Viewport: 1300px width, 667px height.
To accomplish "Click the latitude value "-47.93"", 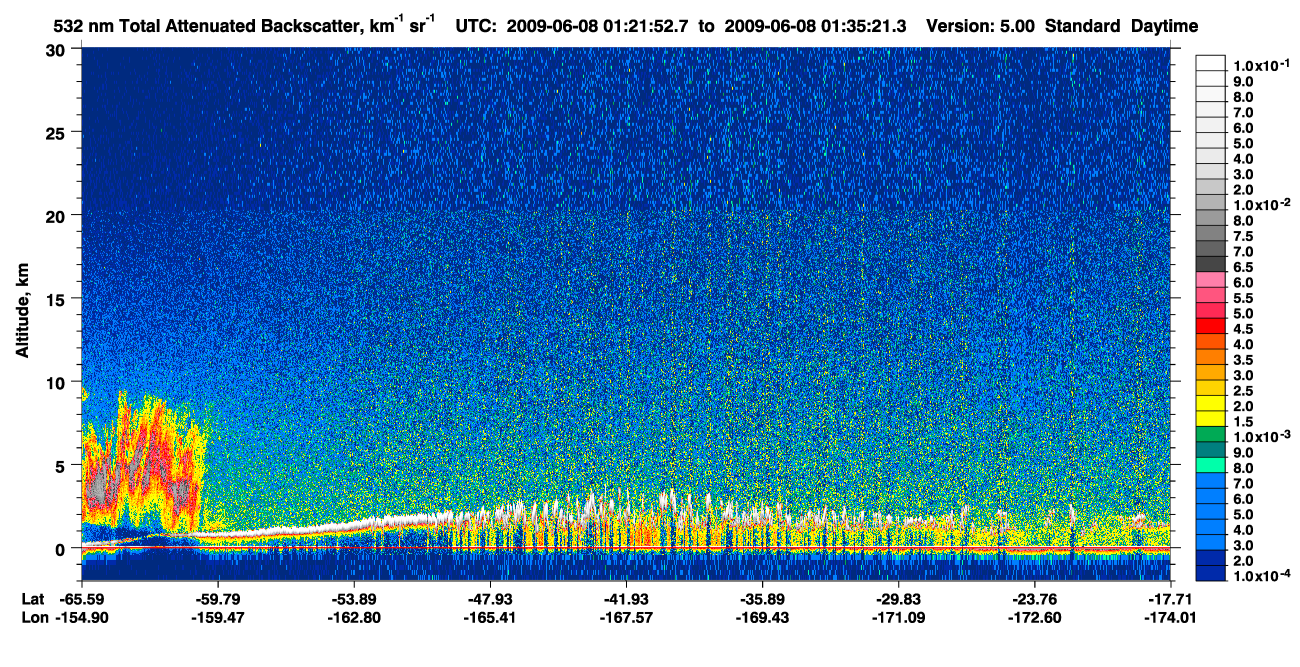I will [490, 599].
